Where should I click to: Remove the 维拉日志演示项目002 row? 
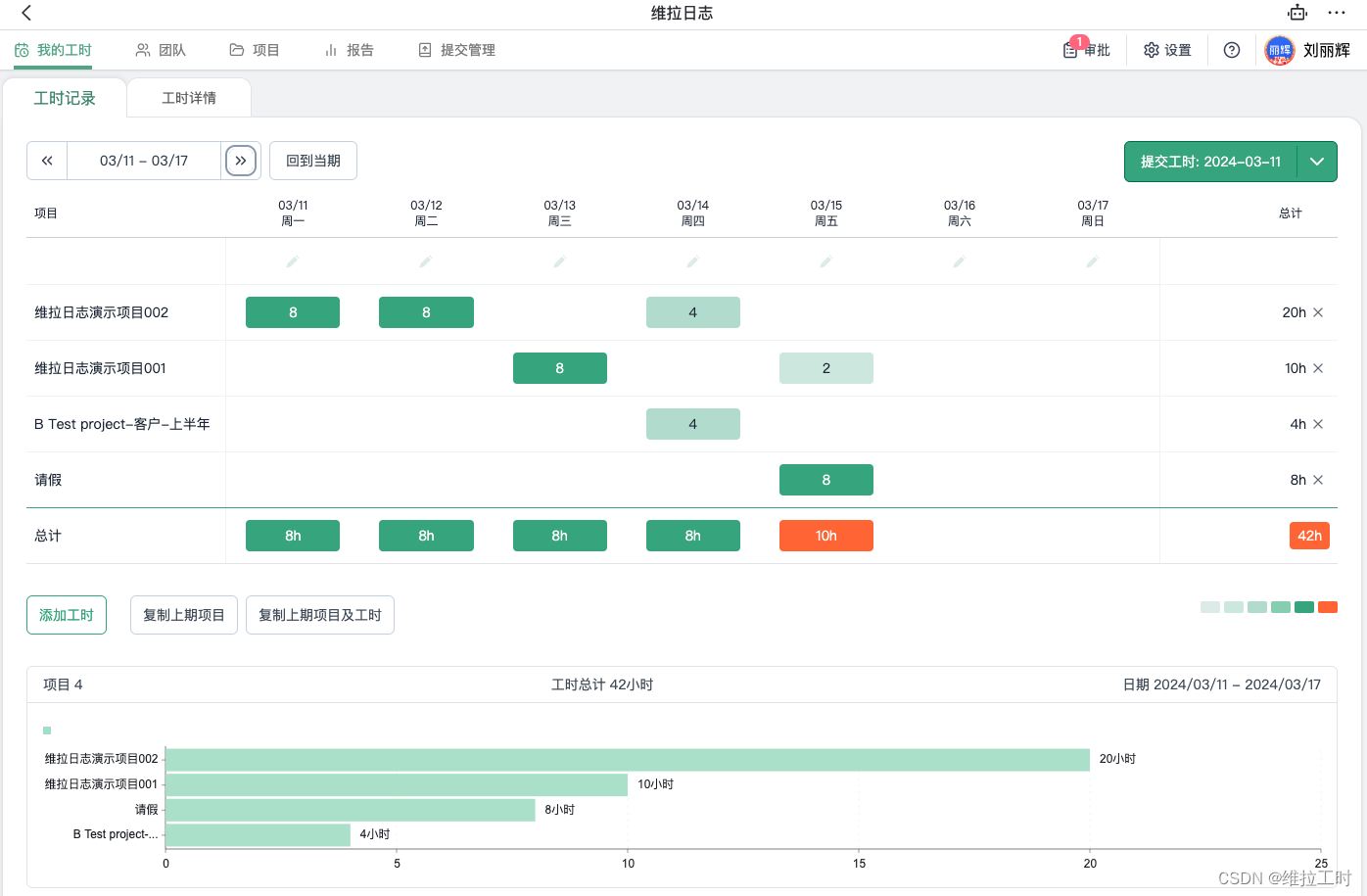[x=1318, y=312]
